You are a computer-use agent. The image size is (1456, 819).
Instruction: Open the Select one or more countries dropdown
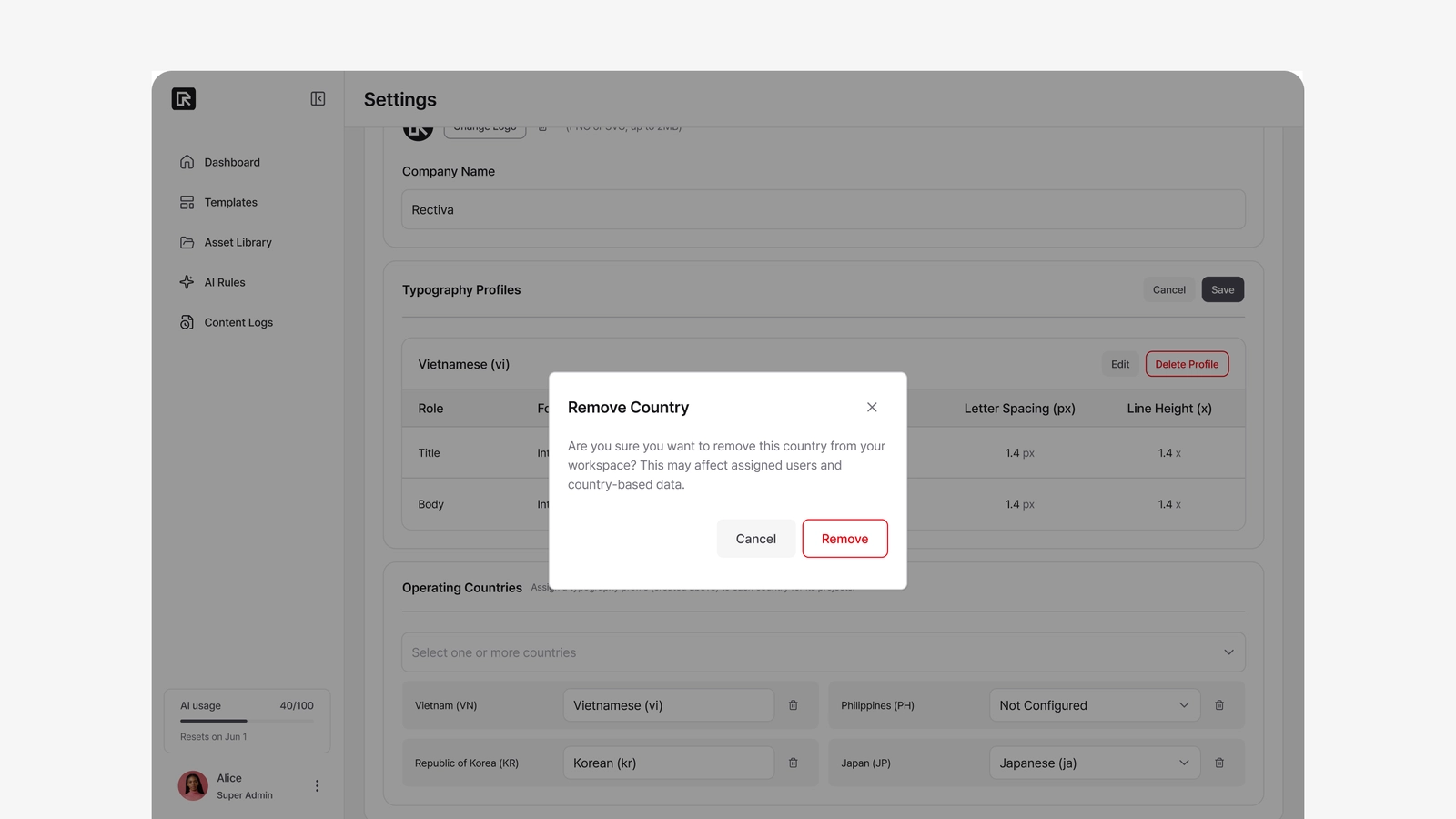pos(824,652)
